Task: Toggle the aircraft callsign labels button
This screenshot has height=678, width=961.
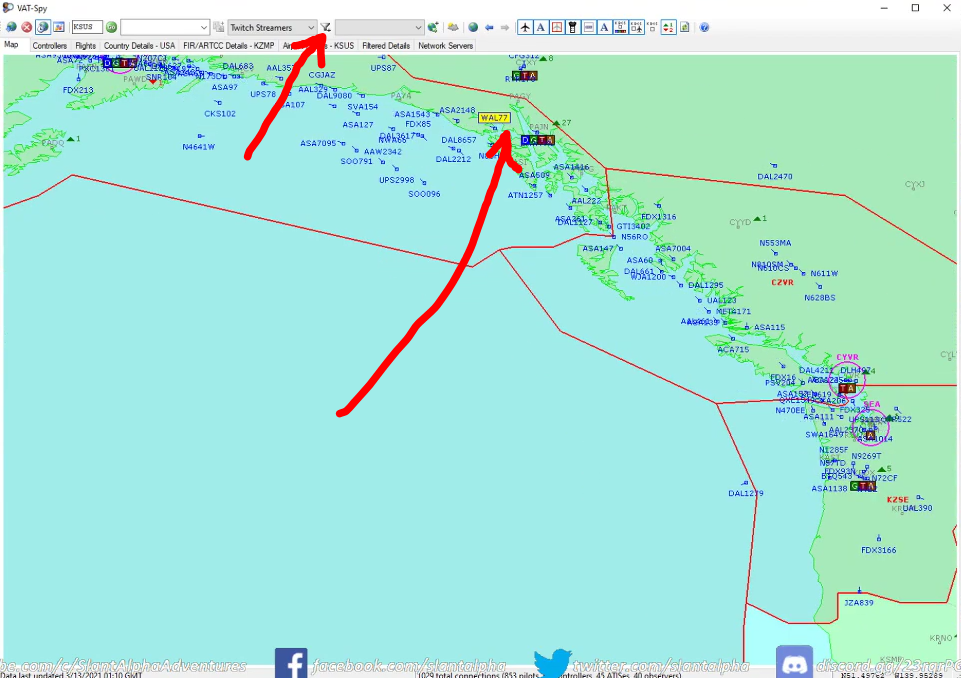Action: 541,27
